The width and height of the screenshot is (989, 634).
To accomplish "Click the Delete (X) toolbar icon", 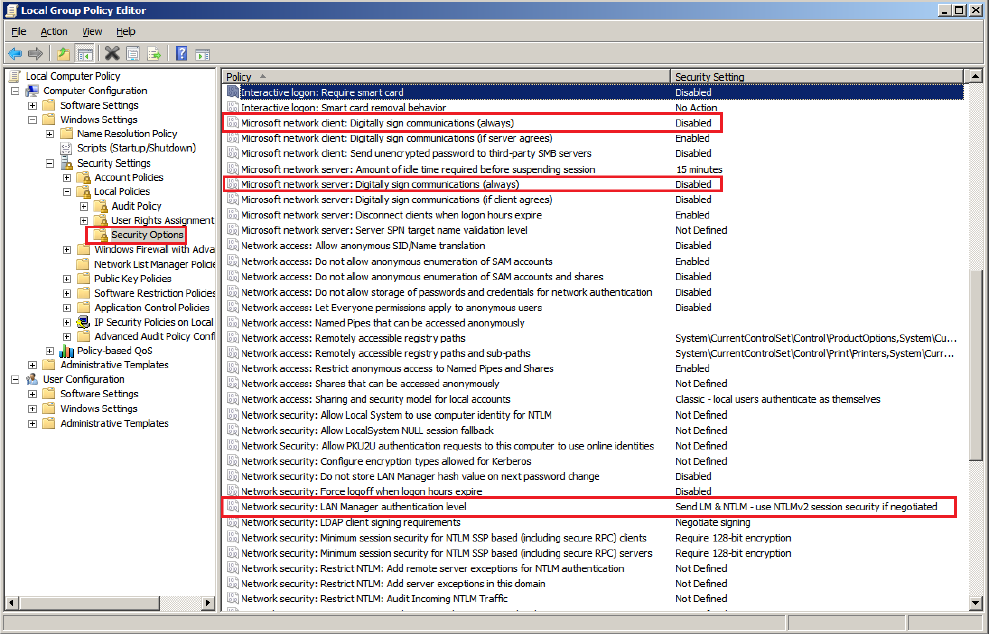I will pos(112,54).
